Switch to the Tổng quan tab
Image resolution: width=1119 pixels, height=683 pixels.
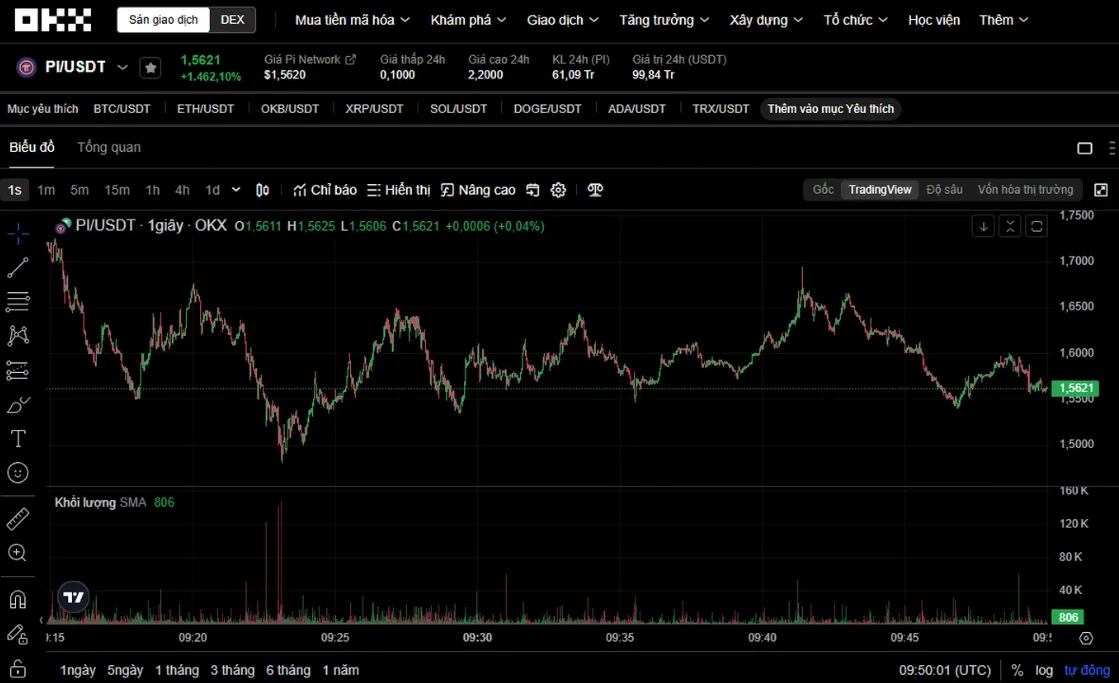[109, 147]
